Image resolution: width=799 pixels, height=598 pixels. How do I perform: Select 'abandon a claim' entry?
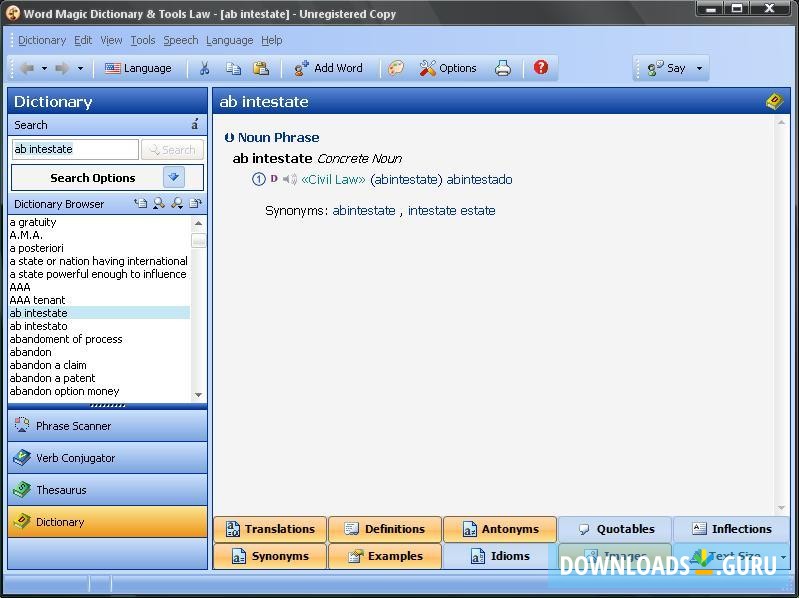48,365
